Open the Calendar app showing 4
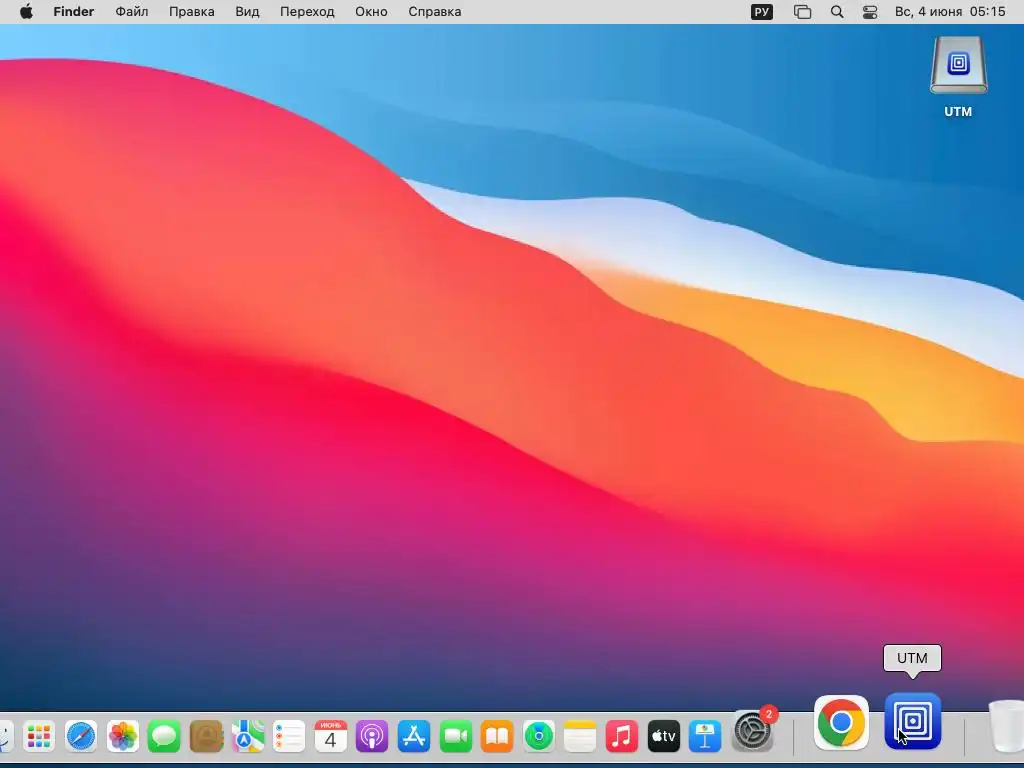The width and height of the screenshot is (1024, 768). point(330,737)
